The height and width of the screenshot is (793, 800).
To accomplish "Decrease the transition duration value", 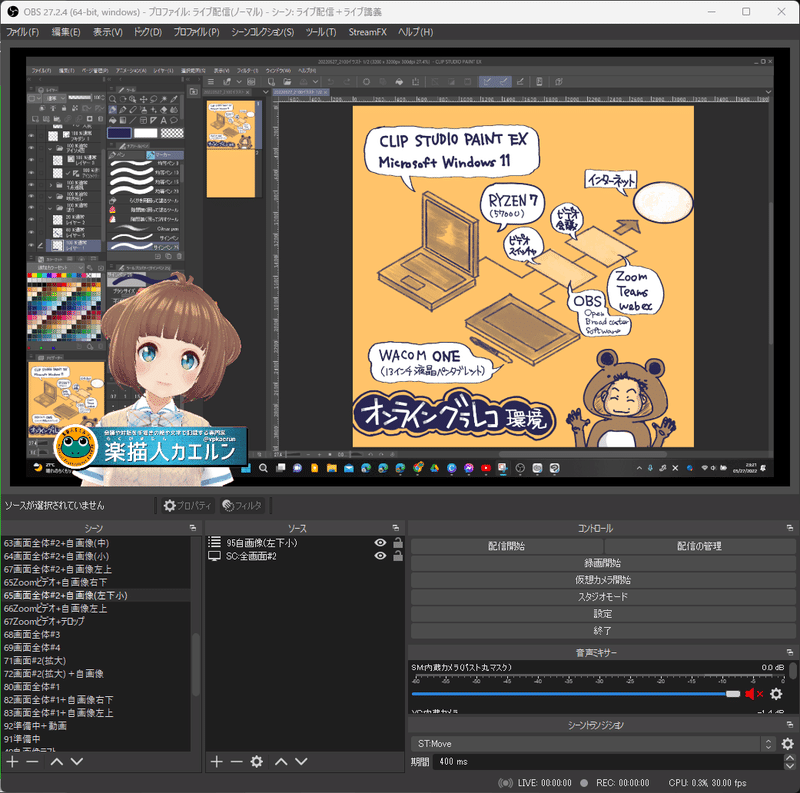I will pyautogui.click(x=790, y=766).
